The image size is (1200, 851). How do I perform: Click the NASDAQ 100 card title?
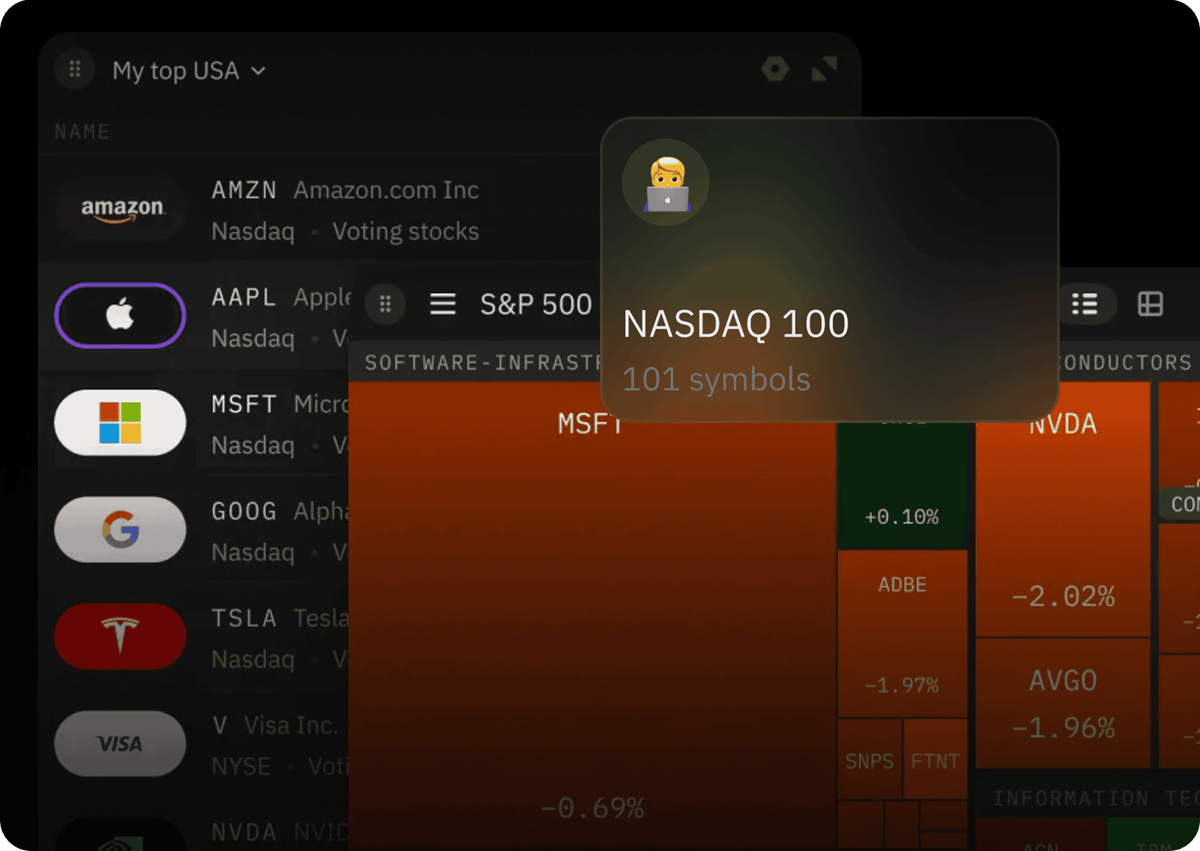[735, 324]
